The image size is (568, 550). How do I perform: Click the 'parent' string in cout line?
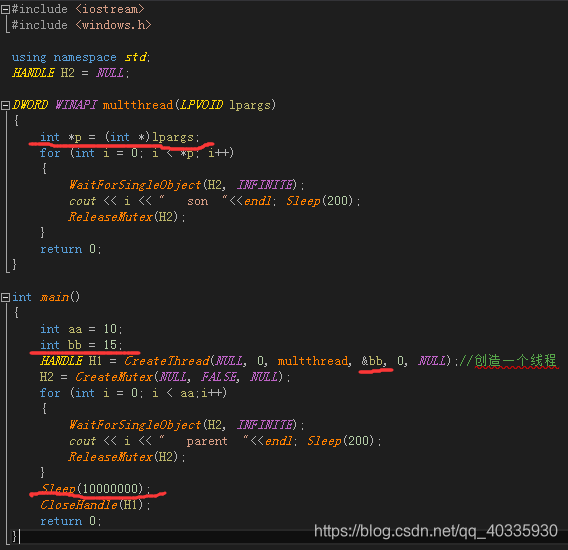(207, 441)
